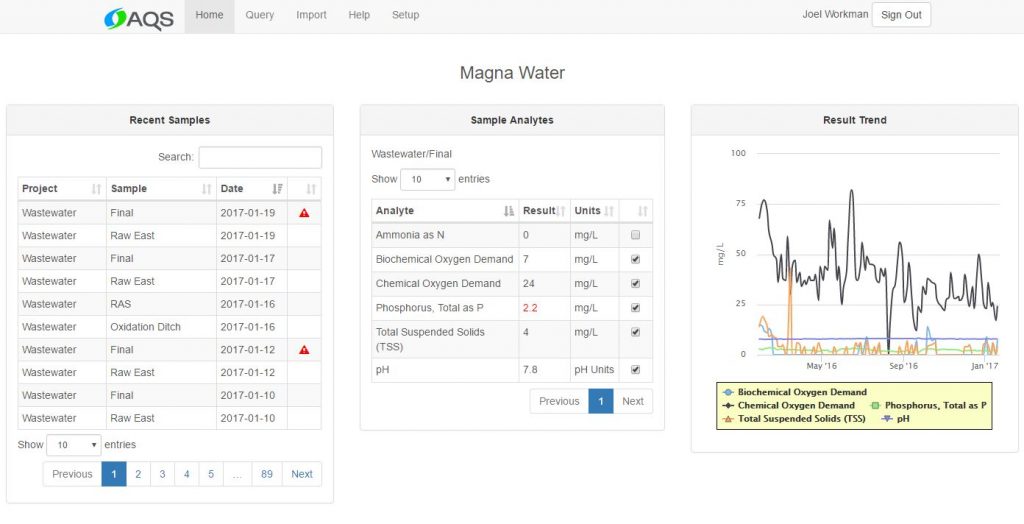
Task: Sort Recent Samples by Sample column
Action: (x=161, y=189)
